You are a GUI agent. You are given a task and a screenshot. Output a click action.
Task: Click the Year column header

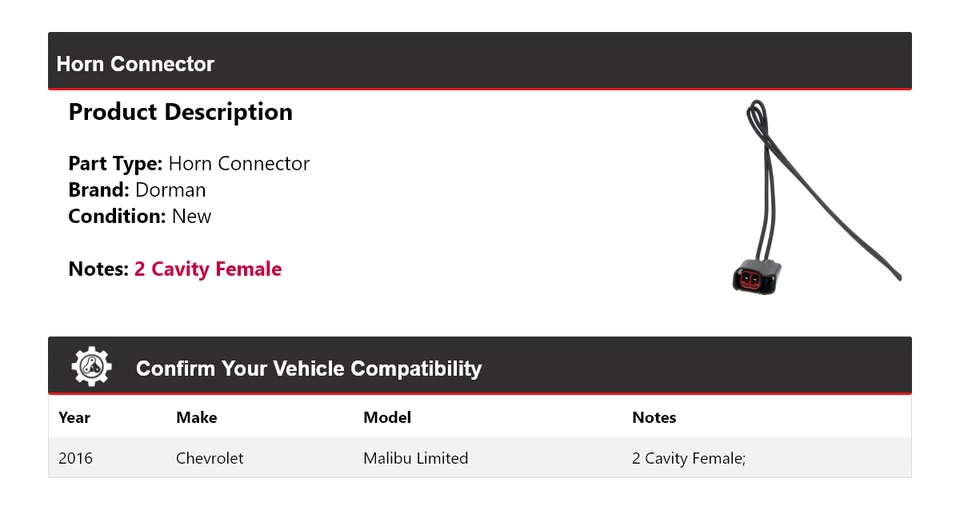[74, 418]
